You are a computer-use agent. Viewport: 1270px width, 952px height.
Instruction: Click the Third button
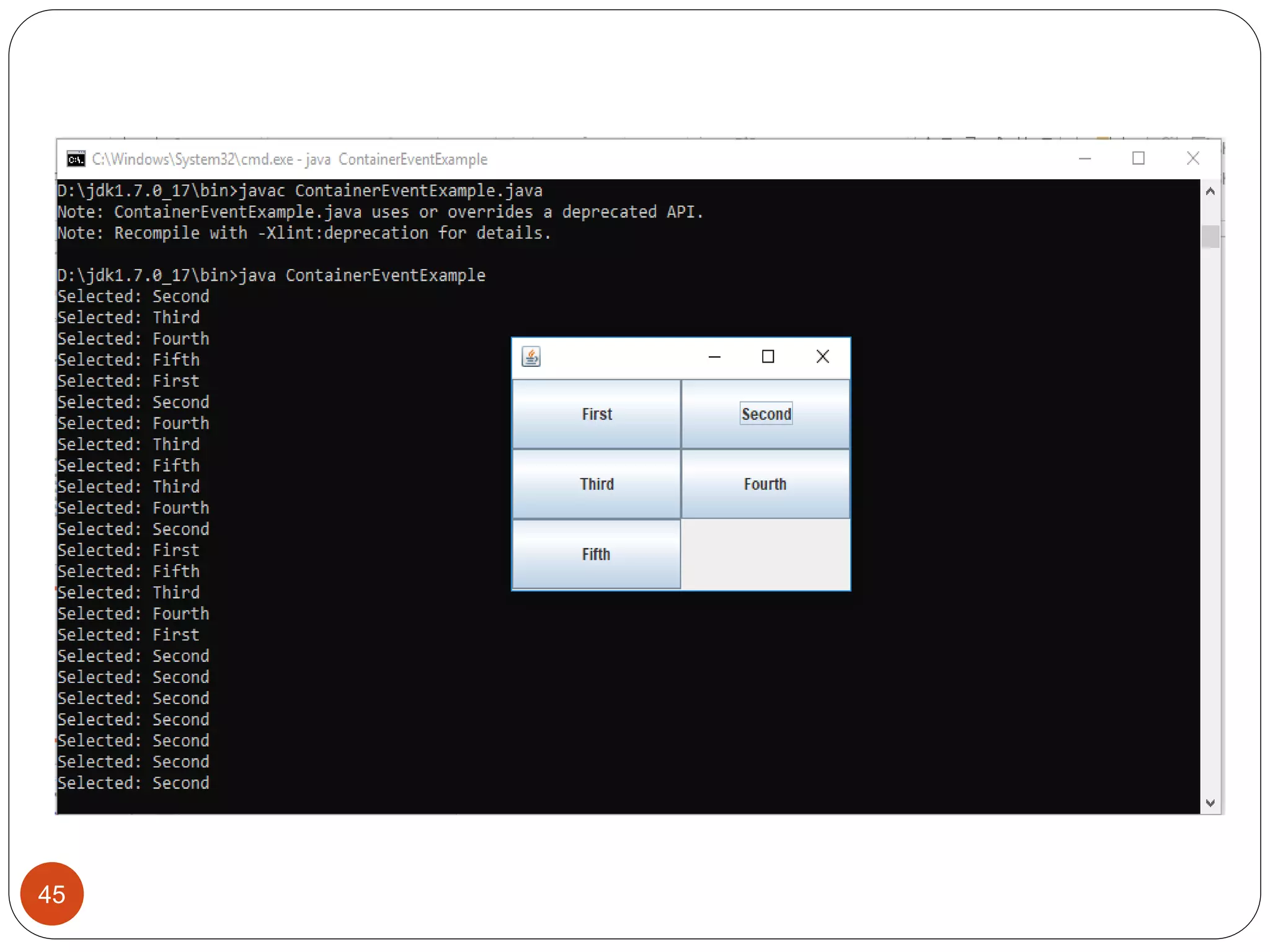[596, 484]
